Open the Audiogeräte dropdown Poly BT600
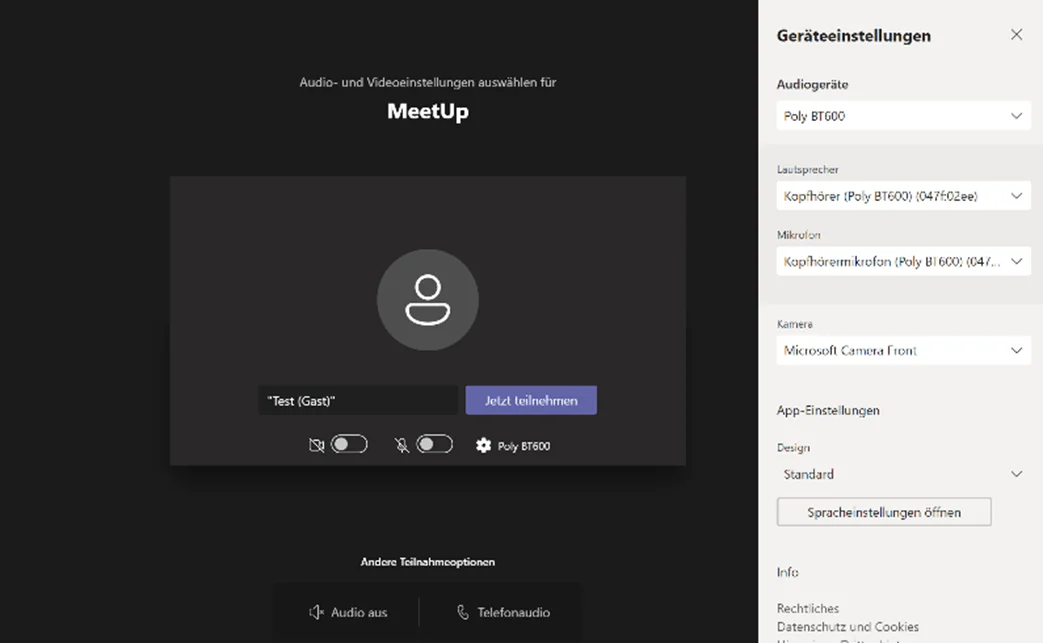Viewport: 1043px width, 643px height. (x=903, y=116)
